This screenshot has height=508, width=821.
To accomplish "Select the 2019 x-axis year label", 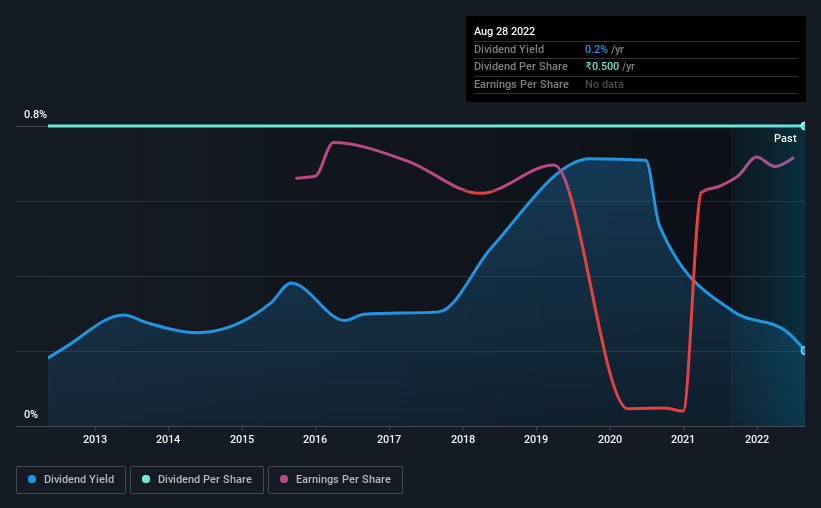I will pyautogui.click(x=536, y=439).
